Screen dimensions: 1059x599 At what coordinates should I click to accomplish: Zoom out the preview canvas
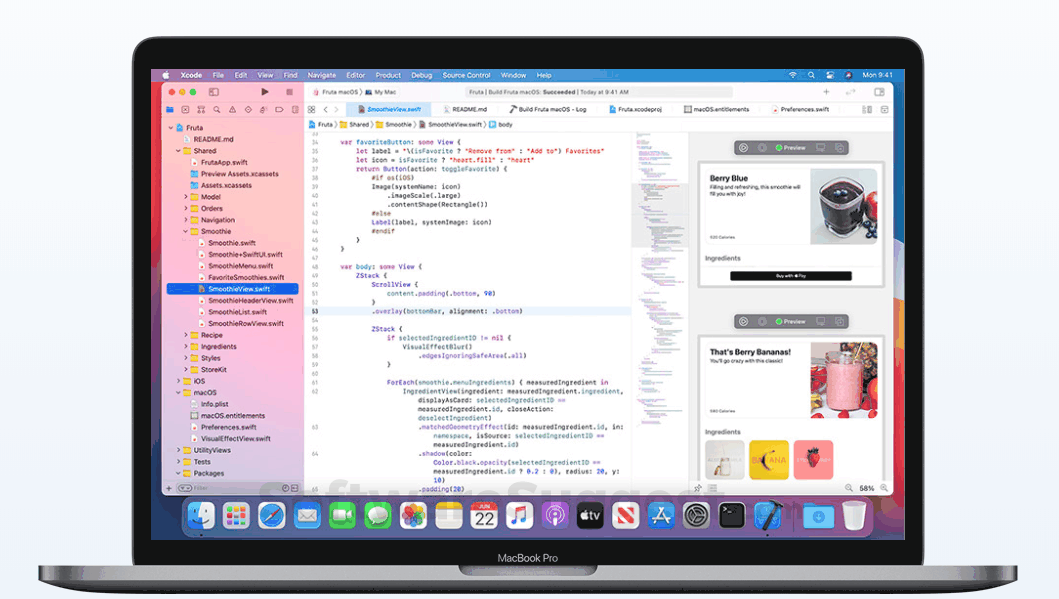[x=849, y=488]
